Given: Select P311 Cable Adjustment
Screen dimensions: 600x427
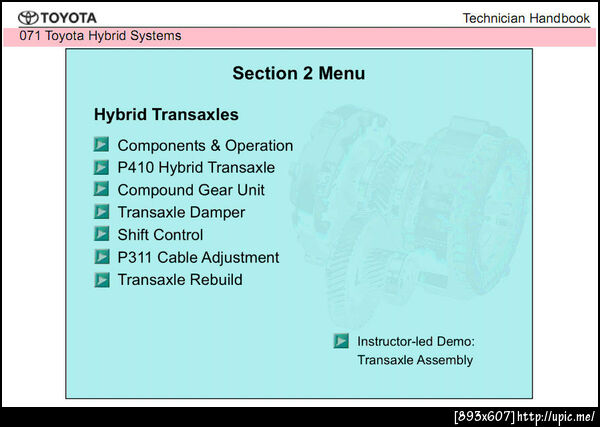Looking at the screenshot, I should click(x=198, y=258).
